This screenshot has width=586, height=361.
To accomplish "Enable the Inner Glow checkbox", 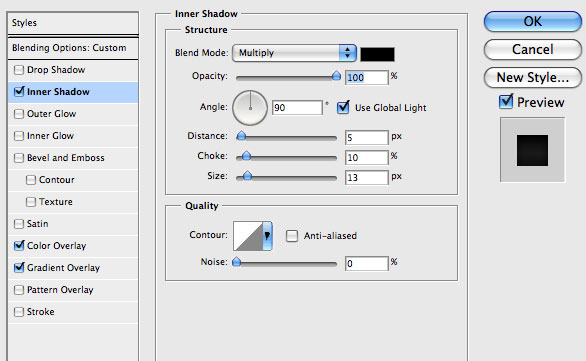I will tap(19, 136).
